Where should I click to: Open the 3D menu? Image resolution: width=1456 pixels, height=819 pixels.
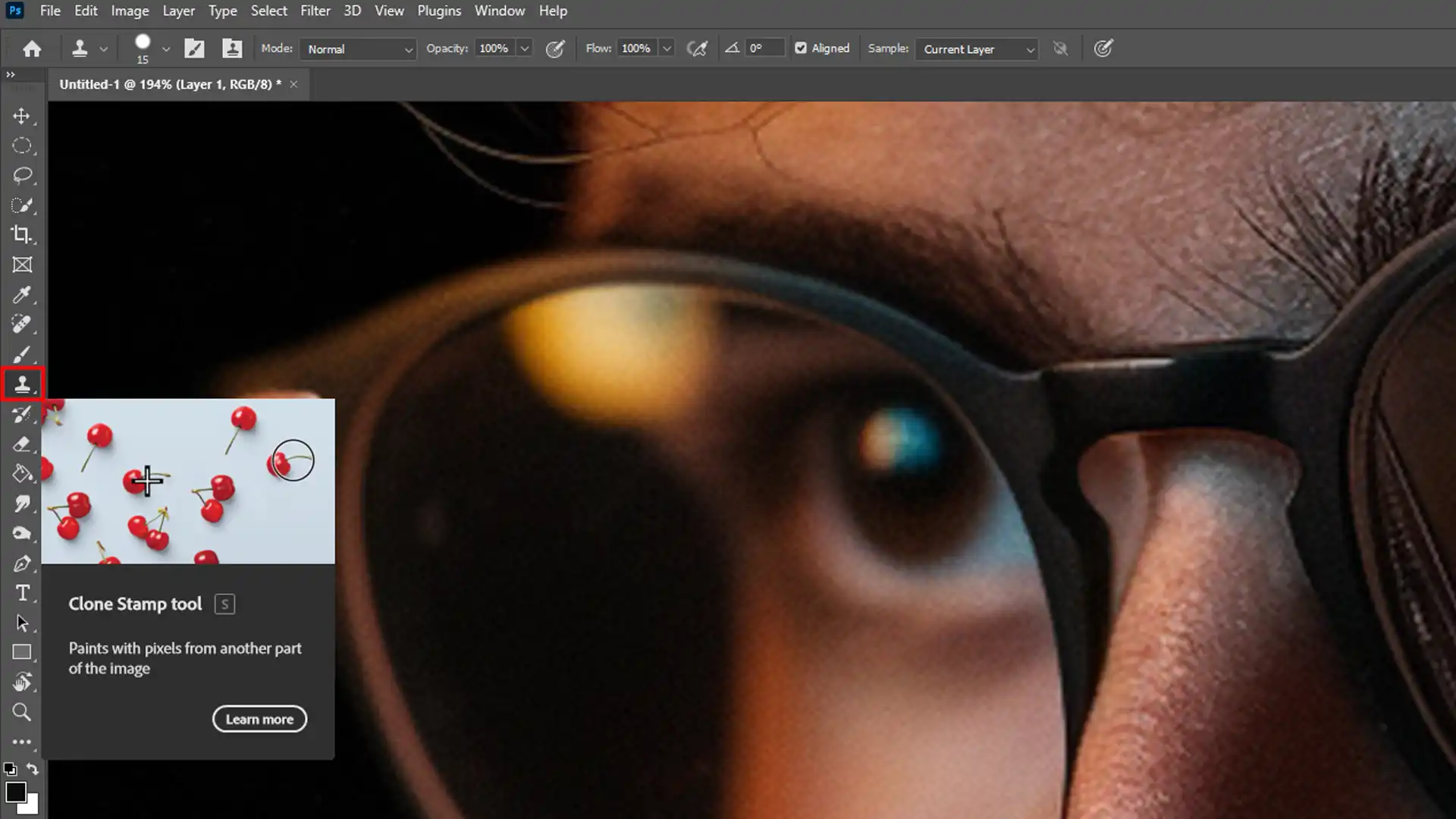point(353,11)
